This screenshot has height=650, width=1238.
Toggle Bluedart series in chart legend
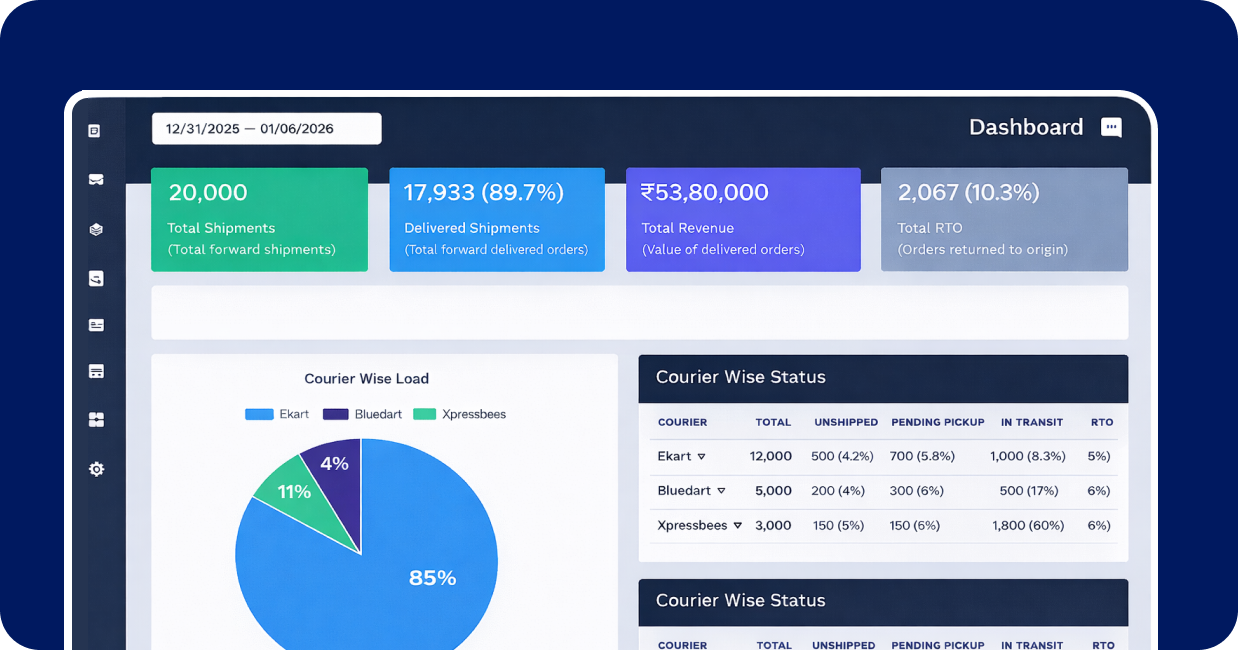(362, 414)
